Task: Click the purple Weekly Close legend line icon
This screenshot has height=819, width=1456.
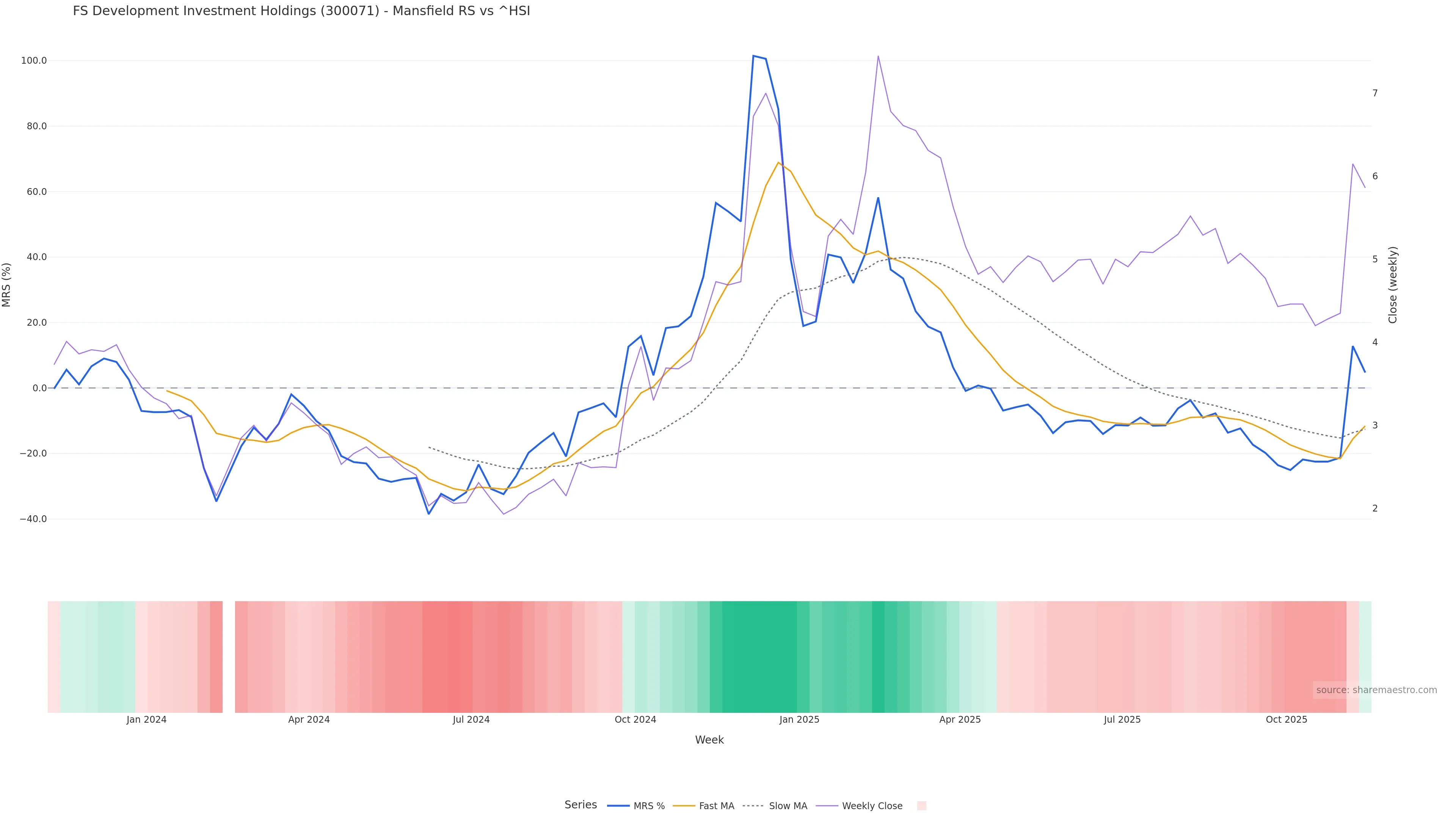Action: coord(827,806)
